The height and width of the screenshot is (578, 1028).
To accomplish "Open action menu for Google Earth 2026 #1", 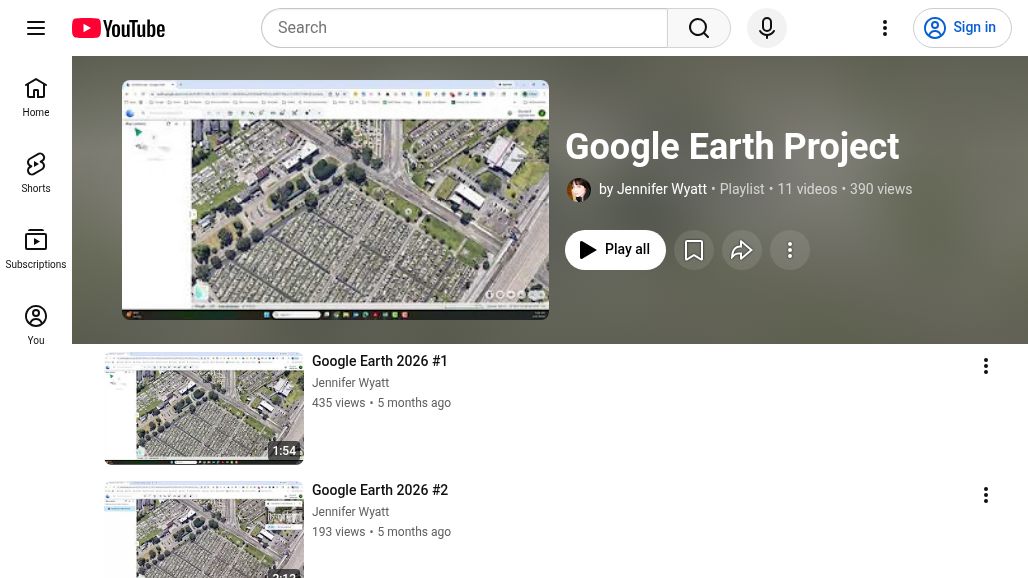I will click(985, 366).
